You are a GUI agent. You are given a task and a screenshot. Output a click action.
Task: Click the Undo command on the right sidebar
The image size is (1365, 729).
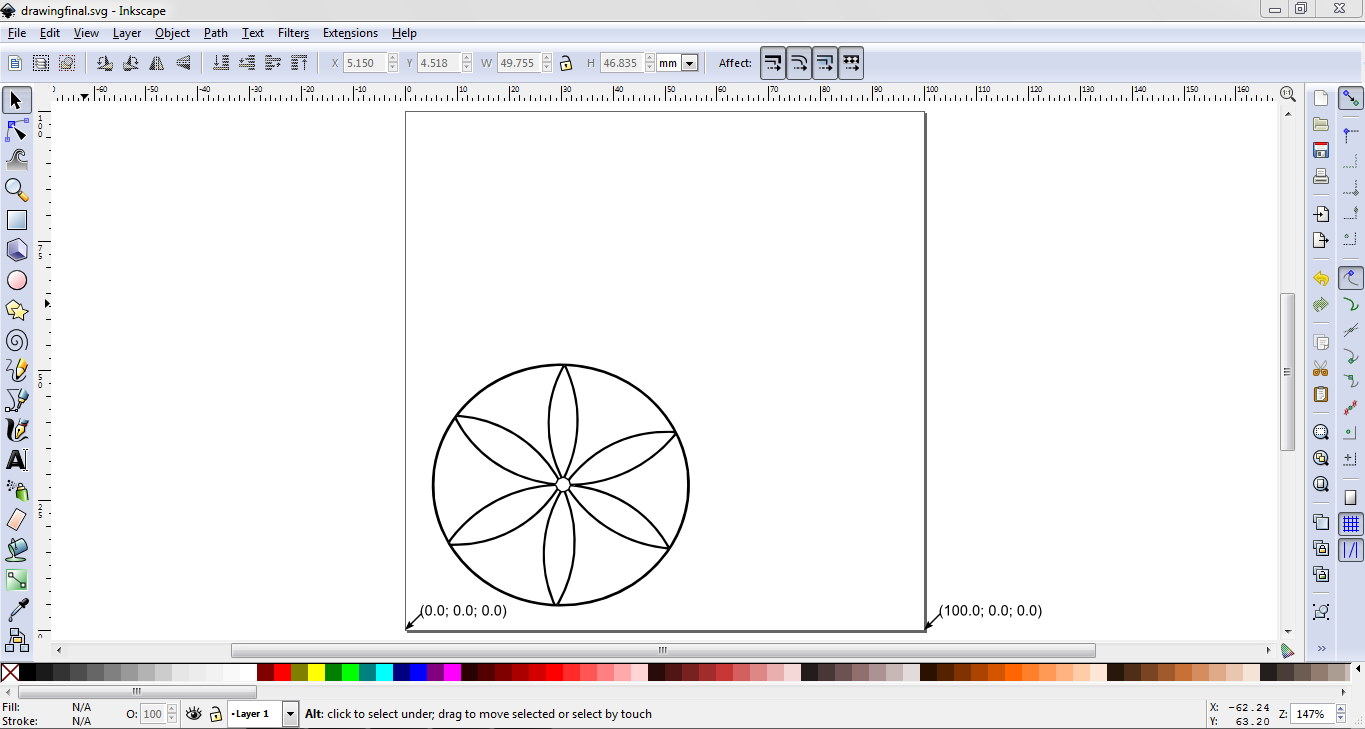point(1320,278)
